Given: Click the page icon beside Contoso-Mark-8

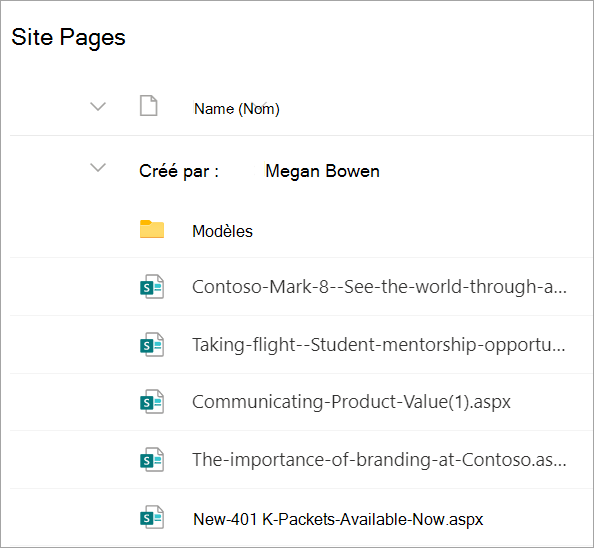Looking at the screenshot, I should click(152, 287).
